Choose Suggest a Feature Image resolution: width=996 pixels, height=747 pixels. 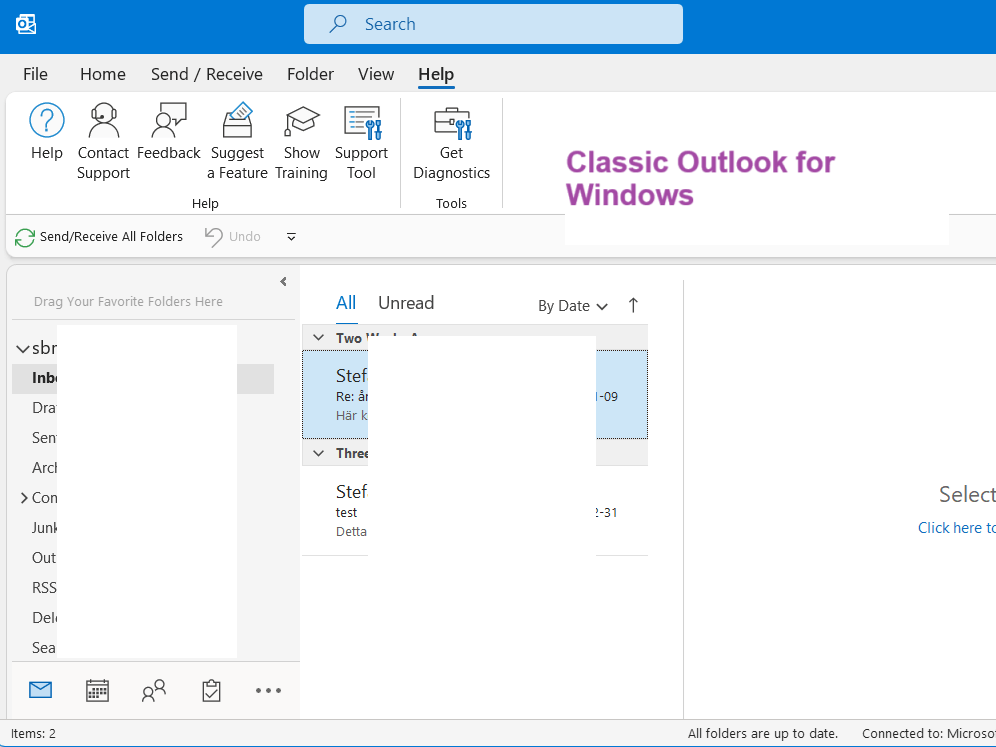point(238,142)
